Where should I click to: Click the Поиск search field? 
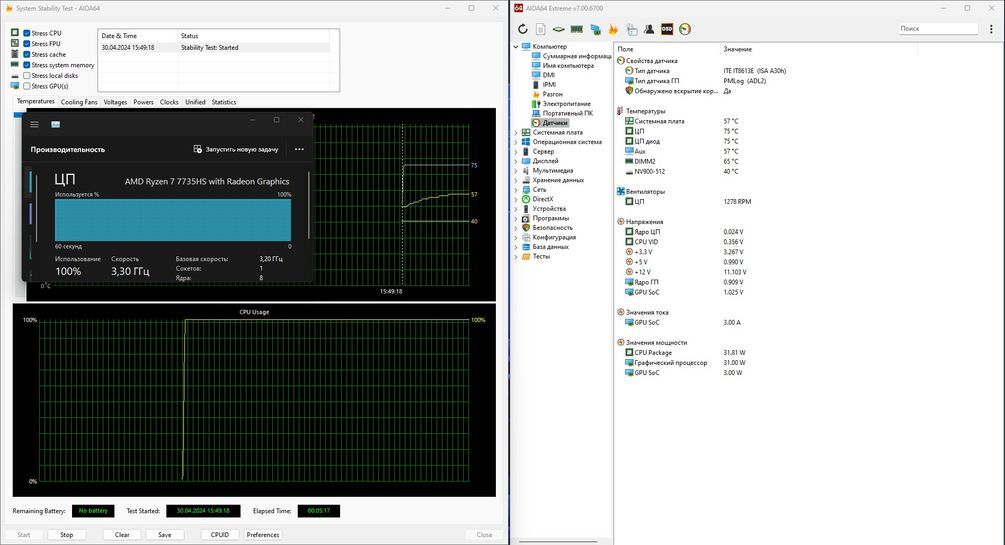click(x=938, y=28)
